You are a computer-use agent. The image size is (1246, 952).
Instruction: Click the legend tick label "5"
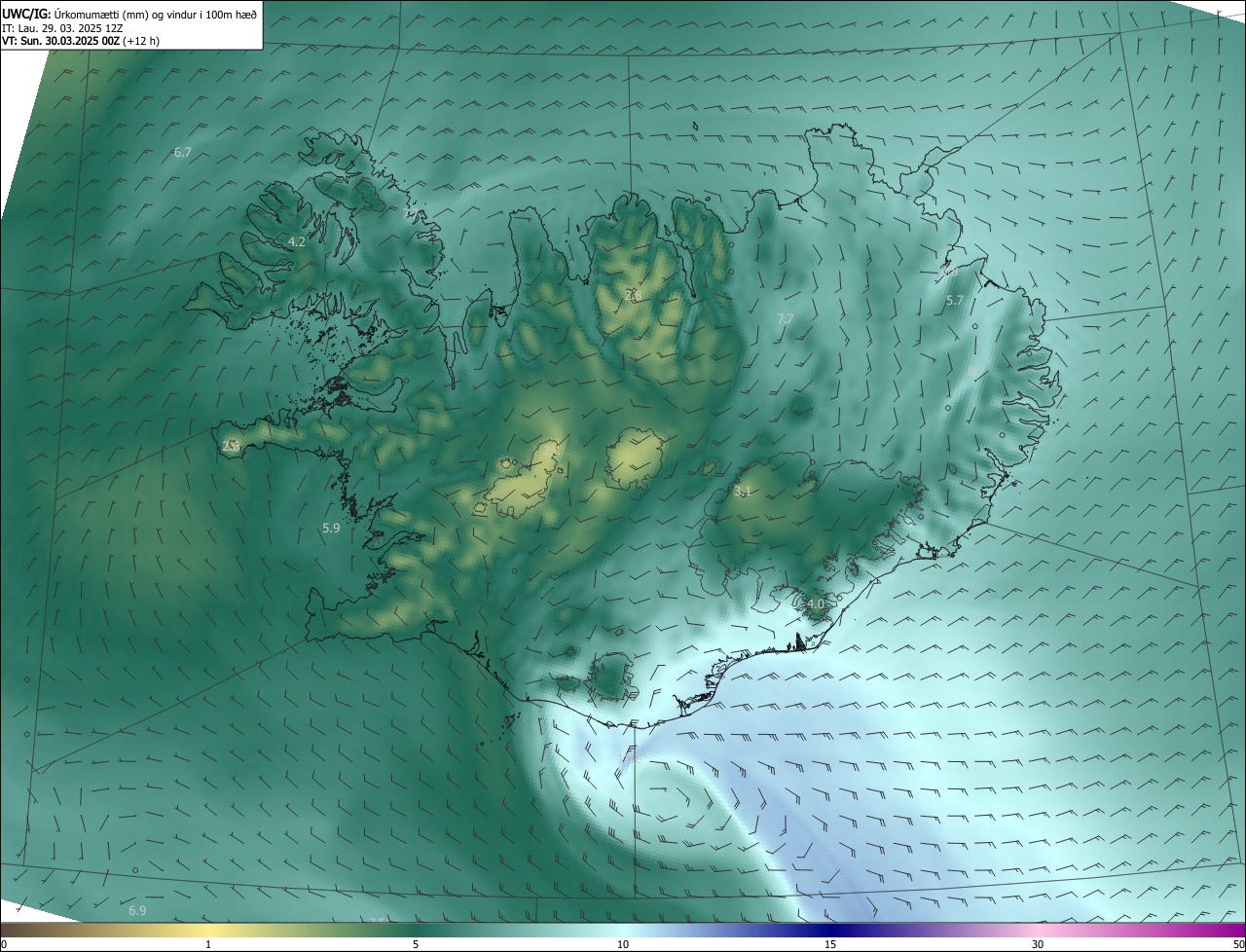pos(416,944)
